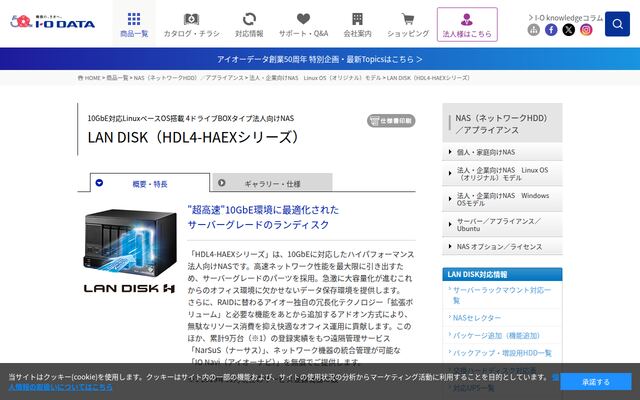Open the 商品一覧 grid menu

134,24
